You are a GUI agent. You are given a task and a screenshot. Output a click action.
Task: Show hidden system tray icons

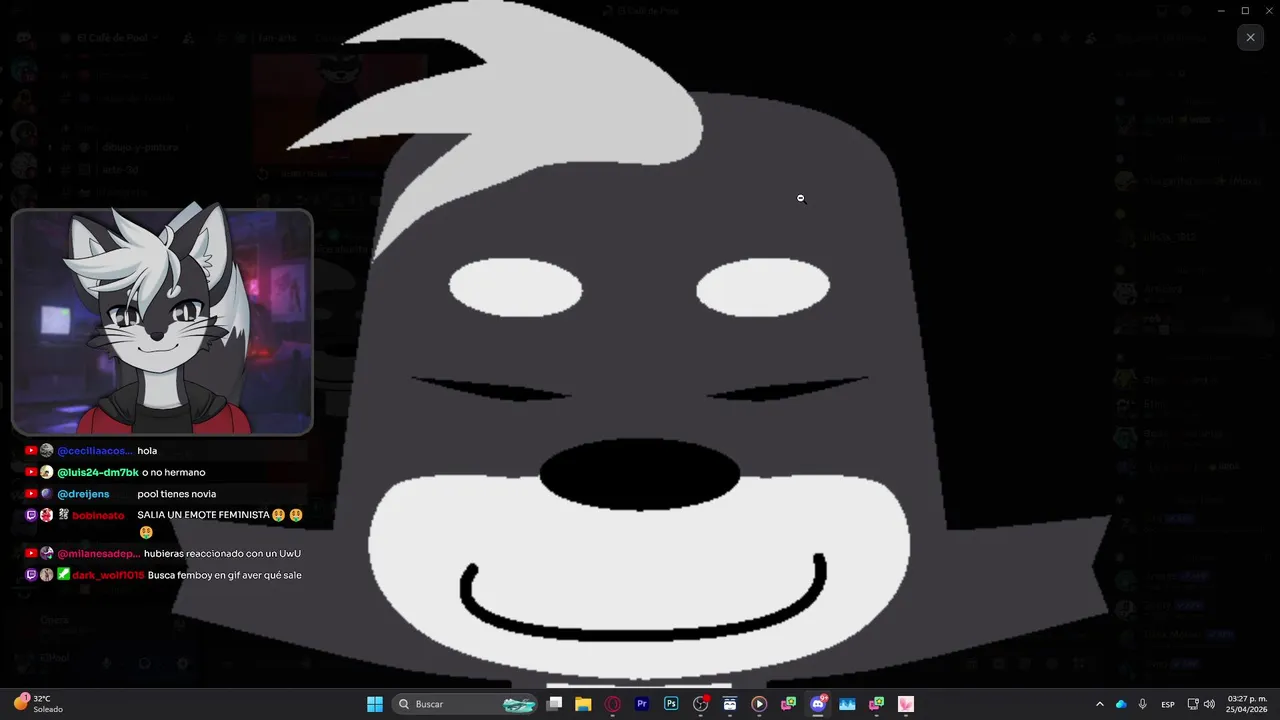click(x=1100, y=704)
